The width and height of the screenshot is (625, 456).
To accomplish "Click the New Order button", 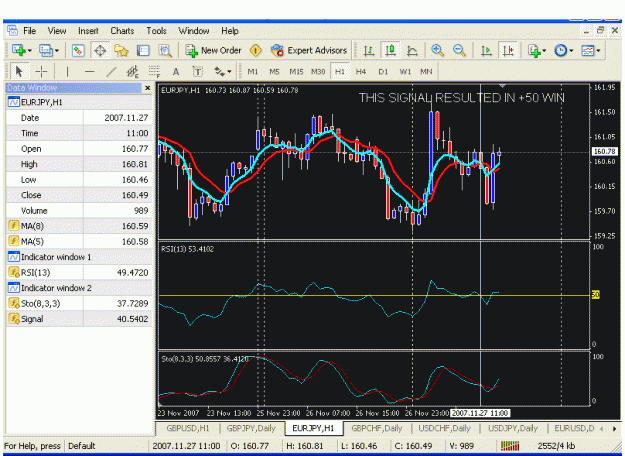I will (x=213, y=51).
